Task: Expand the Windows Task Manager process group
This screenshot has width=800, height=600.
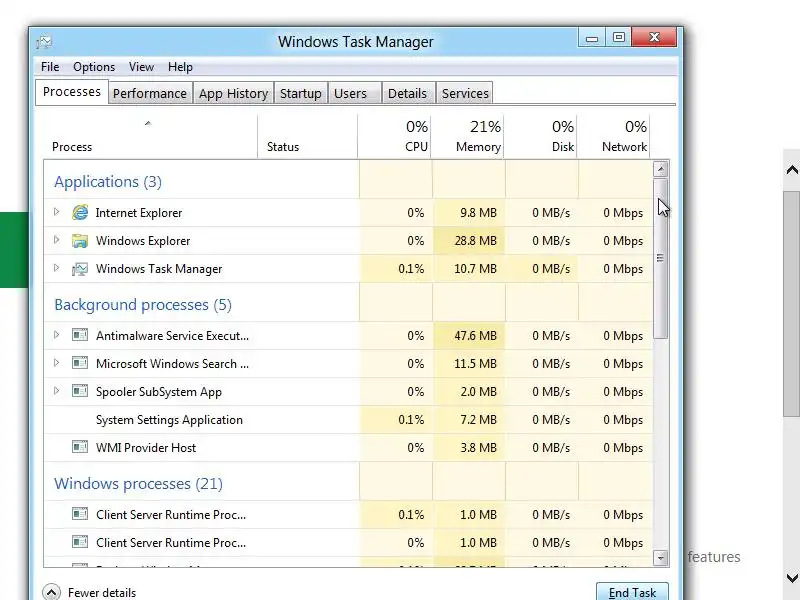Action: (57, 268)
